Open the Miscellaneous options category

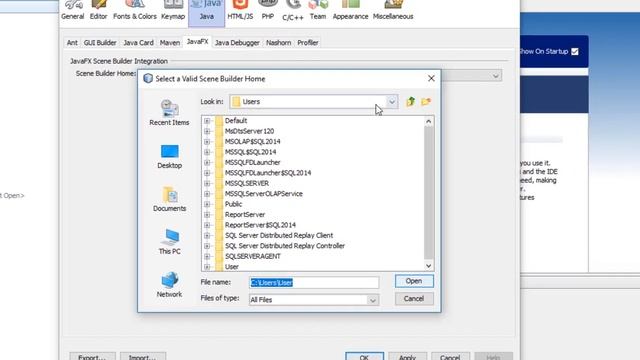tap(393, 11)
